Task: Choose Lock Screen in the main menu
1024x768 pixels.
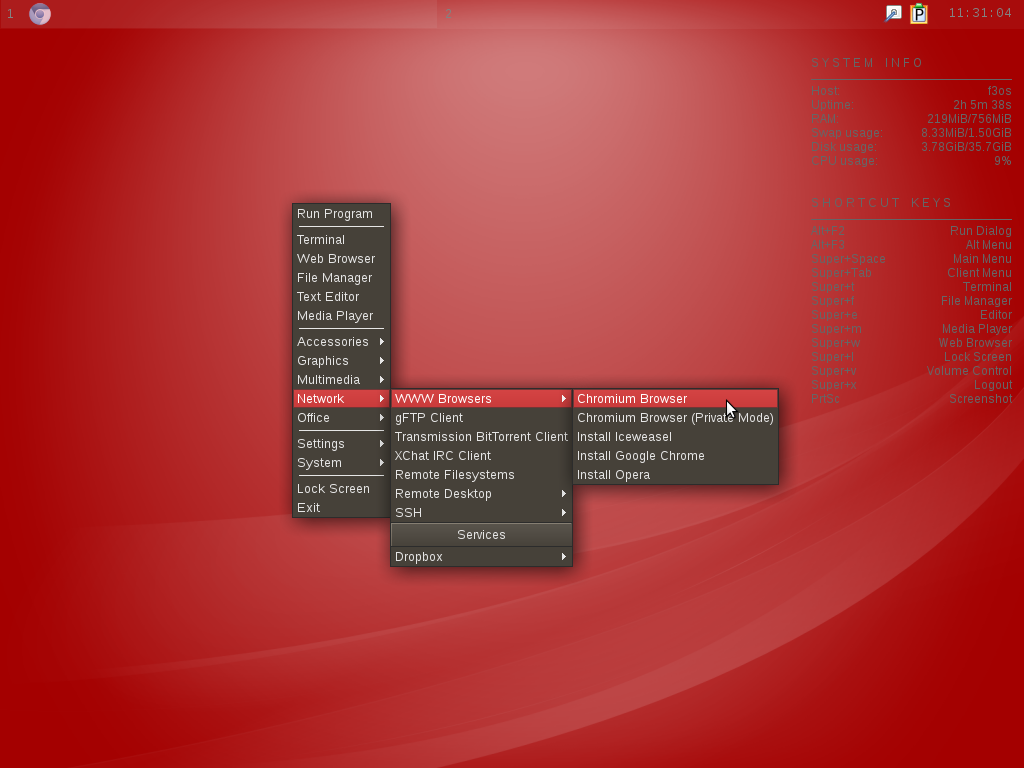Action: click(x=341, y=488)
